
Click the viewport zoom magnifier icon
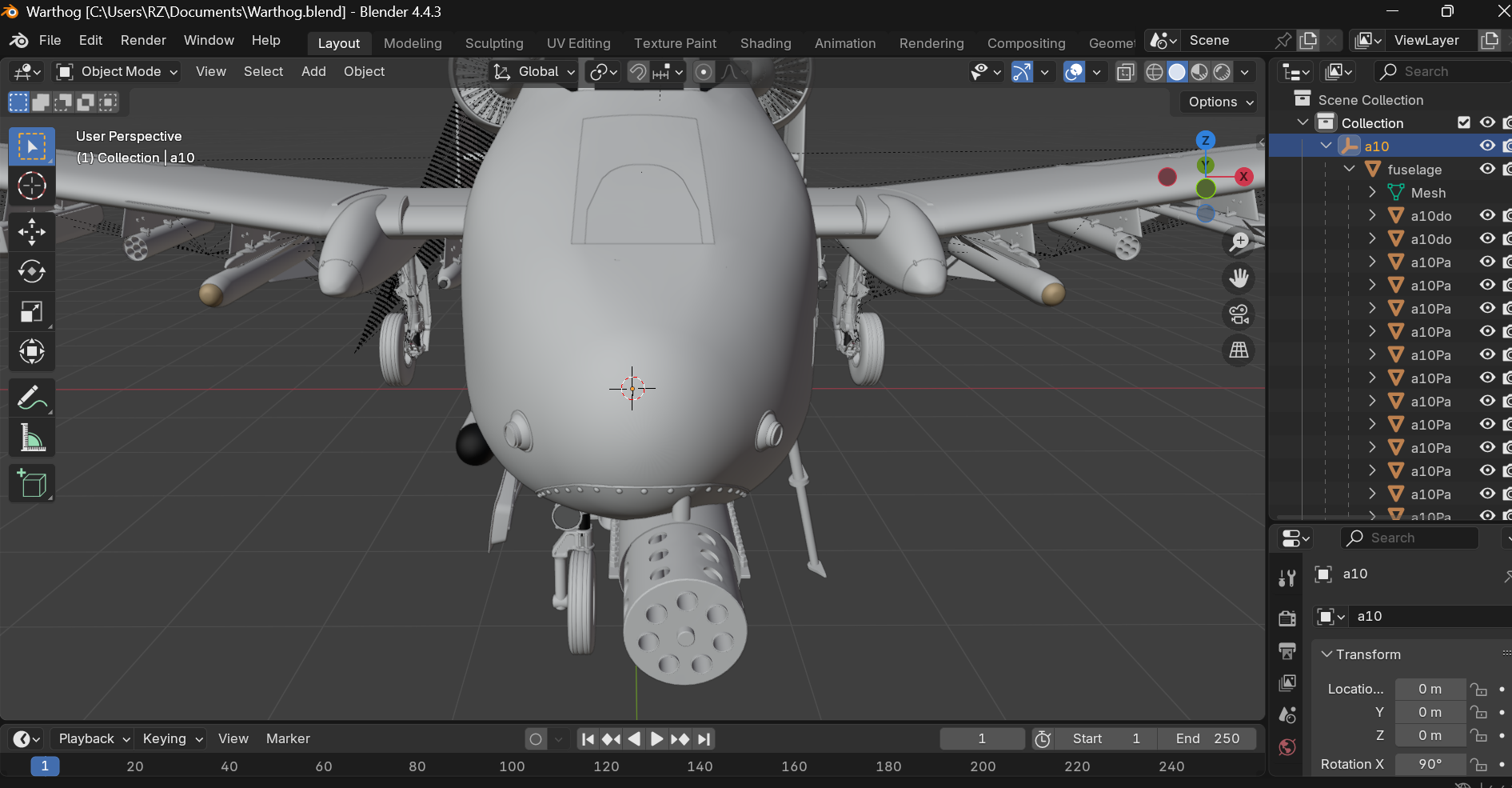click(x=1239, y=242)
